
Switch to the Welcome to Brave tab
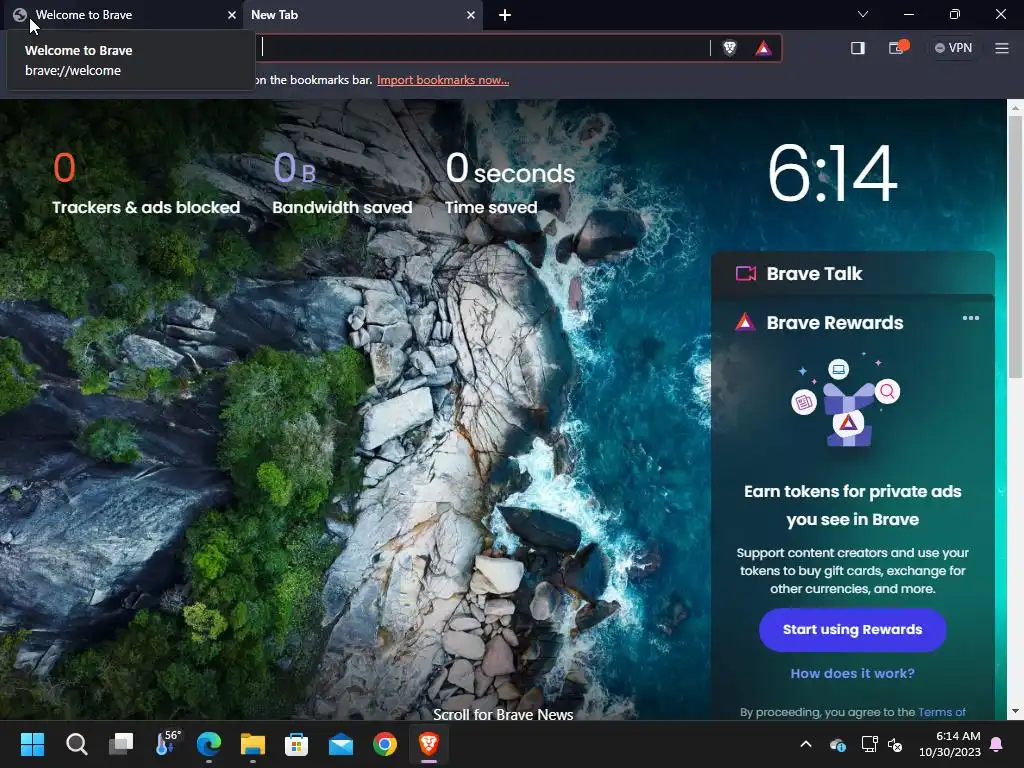(124, 14)
